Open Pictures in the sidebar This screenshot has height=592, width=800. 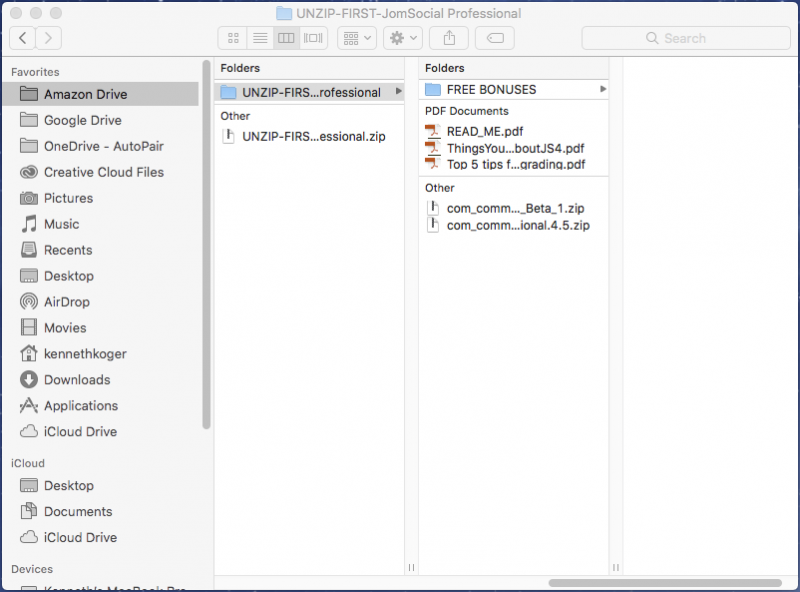point(101,198)
